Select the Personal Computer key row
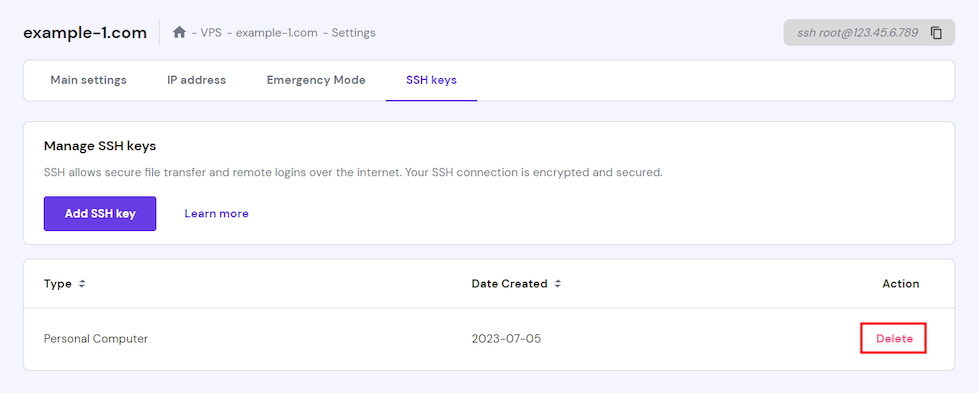This screenshot has width=979, height=393. tap(489, 339)
